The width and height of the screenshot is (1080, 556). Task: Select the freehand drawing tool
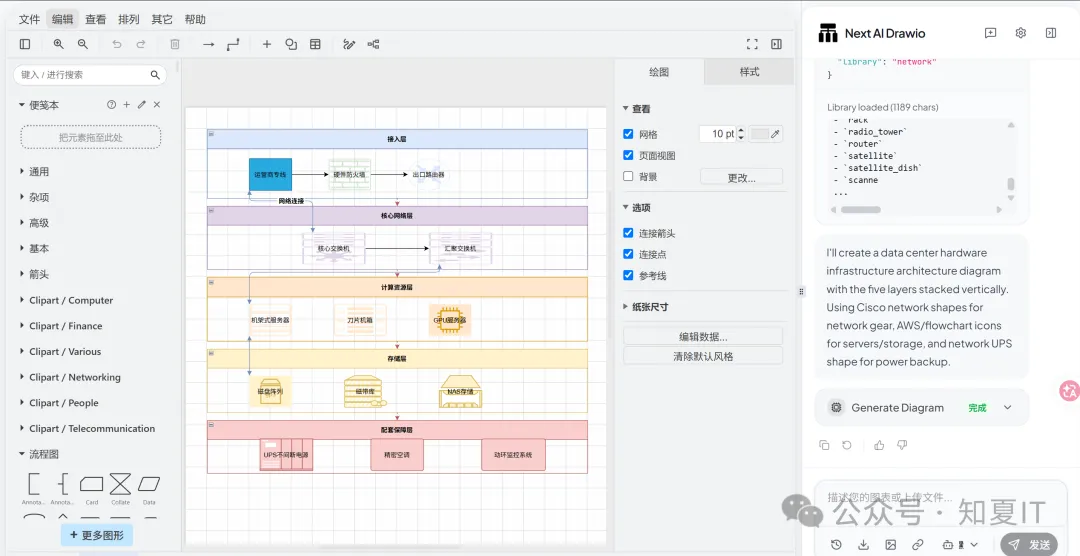(x=349, y=44)
